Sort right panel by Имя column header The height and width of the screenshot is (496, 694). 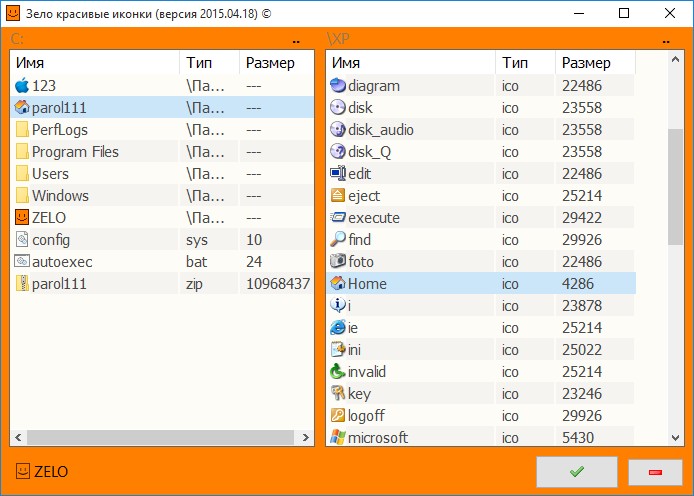(410, 63)
